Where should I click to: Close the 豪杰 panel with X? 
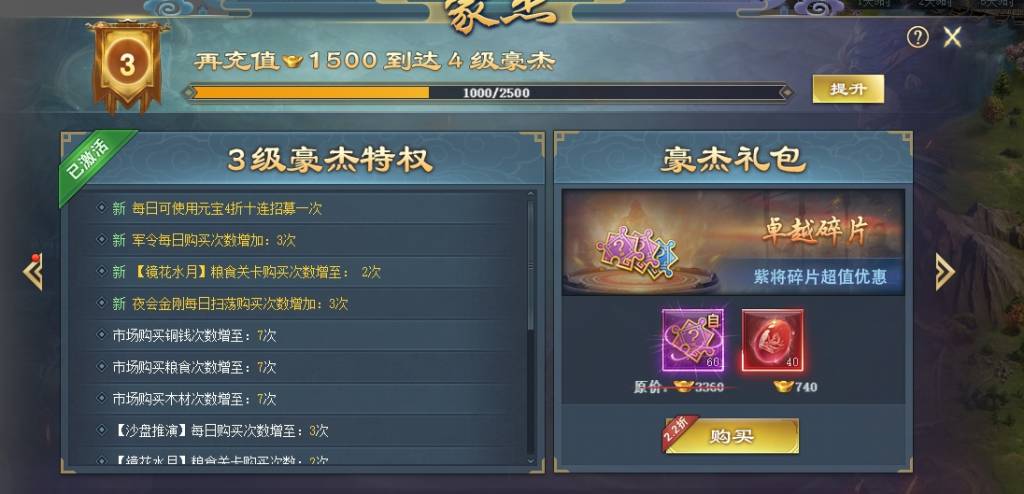(x=952, y=37)
